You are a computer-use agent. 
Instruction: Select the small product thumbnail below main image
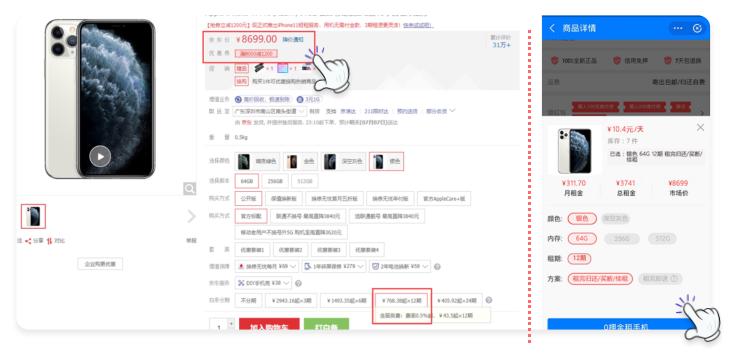(33, 216)
